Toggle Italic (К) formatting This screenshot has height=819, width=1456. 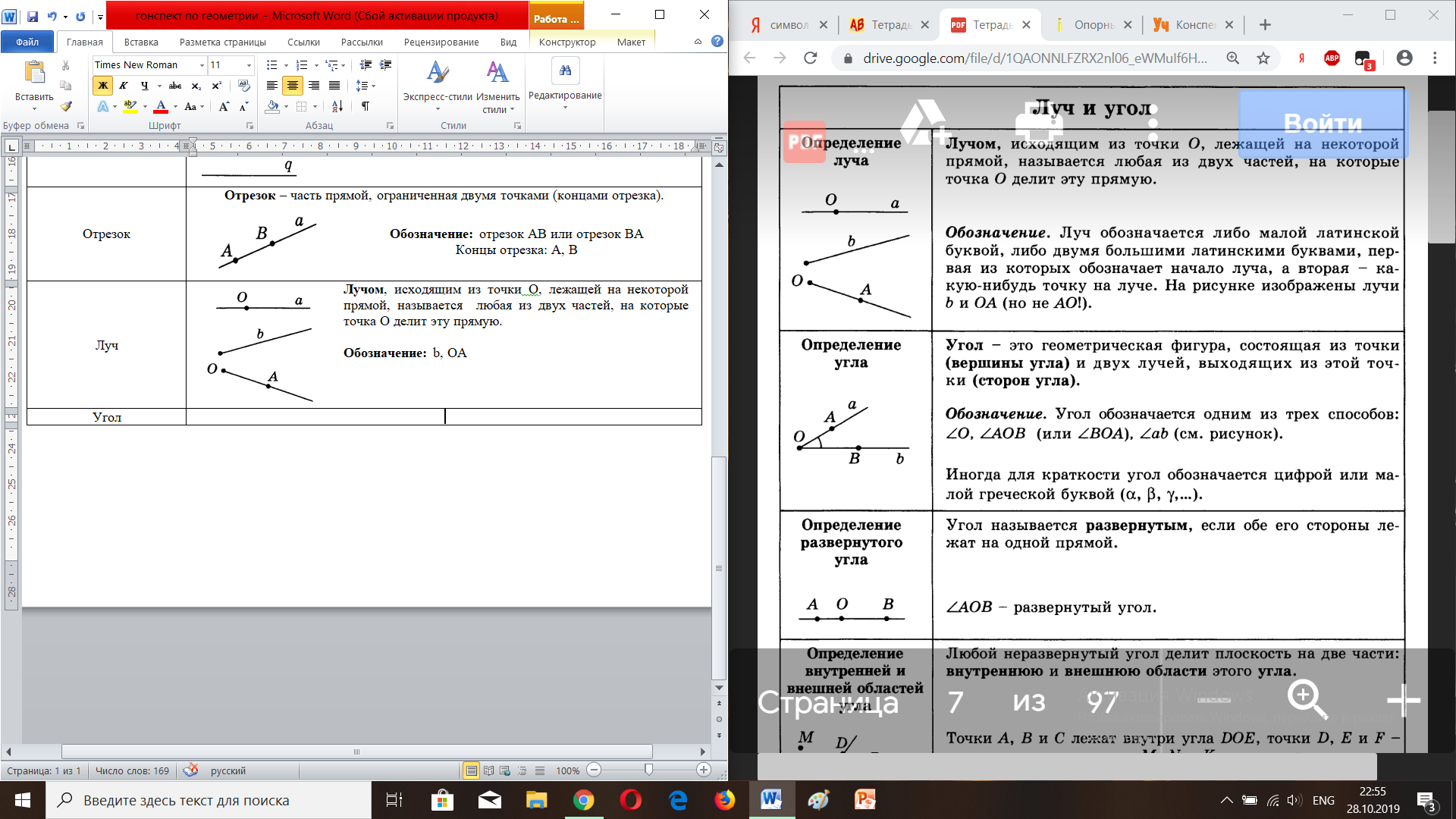pyautogui.click(x=123, y=86)
